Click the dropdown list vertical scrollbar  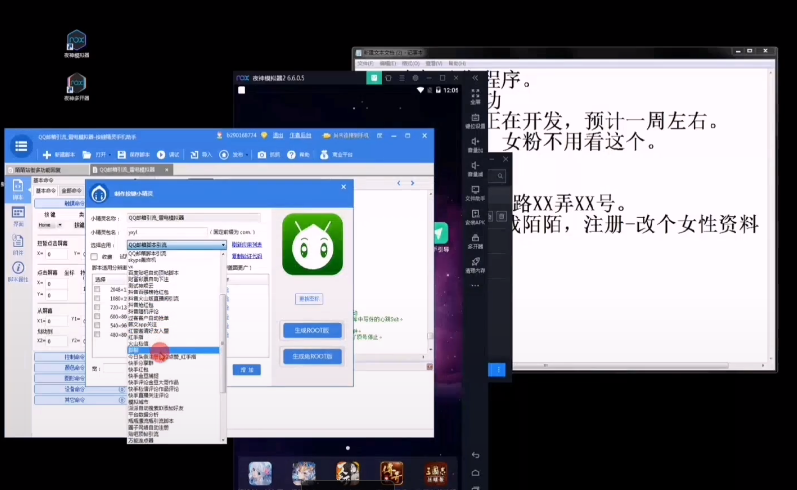pyautogui.click(x=223, y=346)
